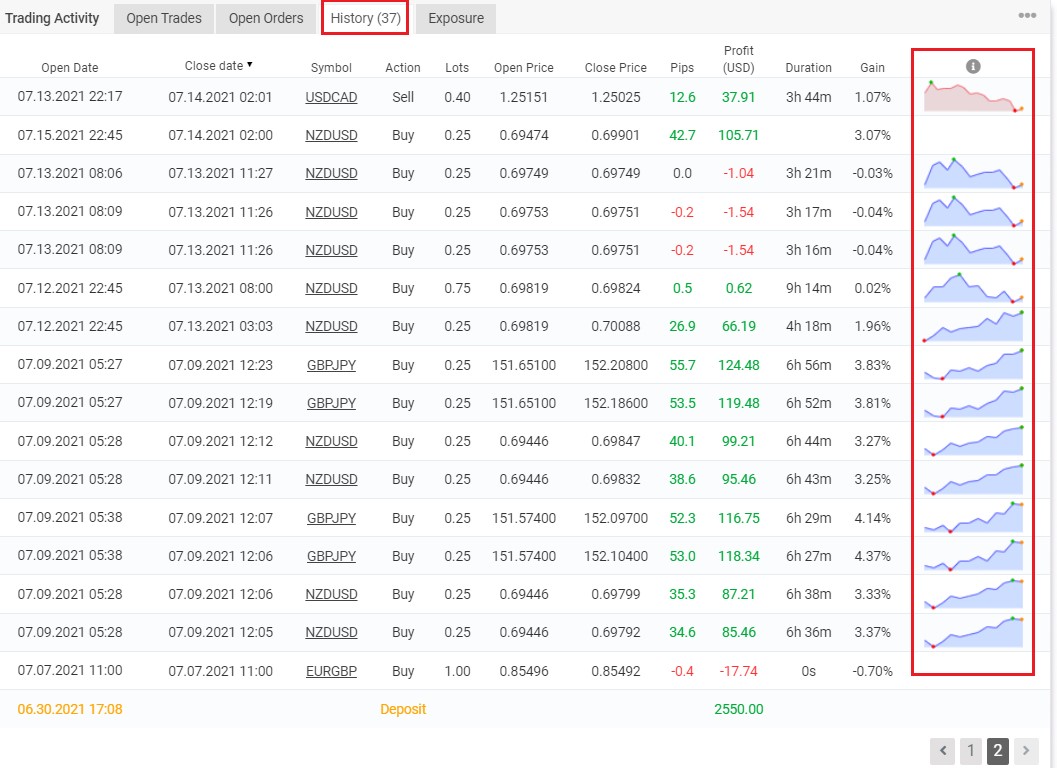
Task: View mini chart for -1.04 profit trade
Action: click(x=973, y=173)
